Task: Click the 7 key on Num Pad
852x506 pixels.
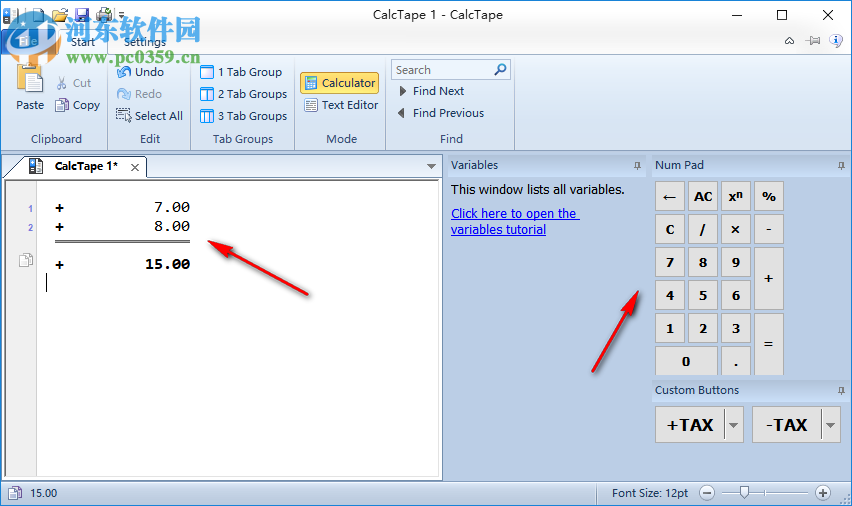Action: [669, 263]
